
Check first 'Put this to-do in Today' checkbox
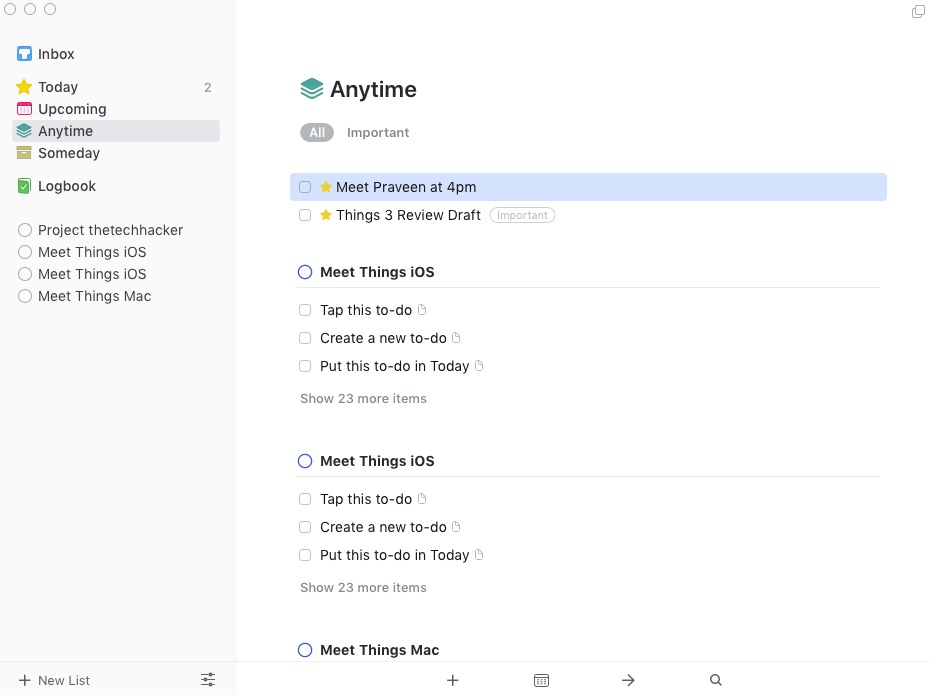pyautogui.click(x=305, y=366)
